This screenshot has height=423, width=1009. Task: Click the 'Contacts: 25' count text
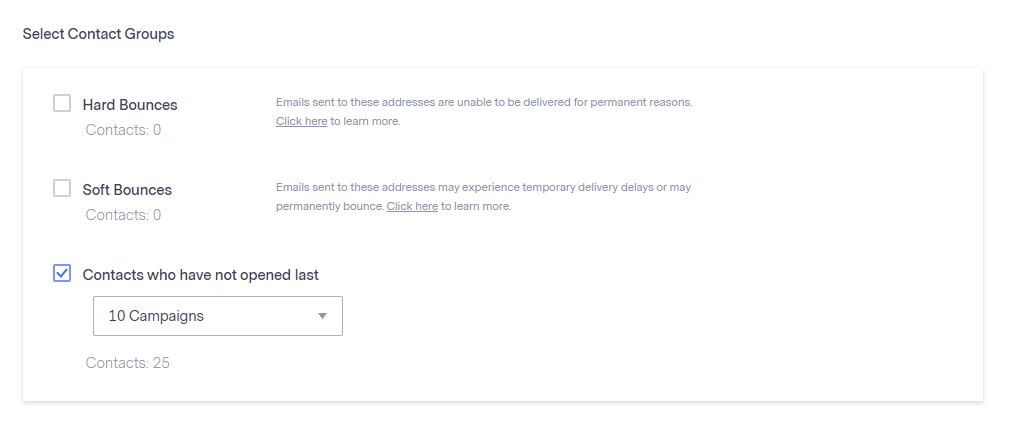127,363
